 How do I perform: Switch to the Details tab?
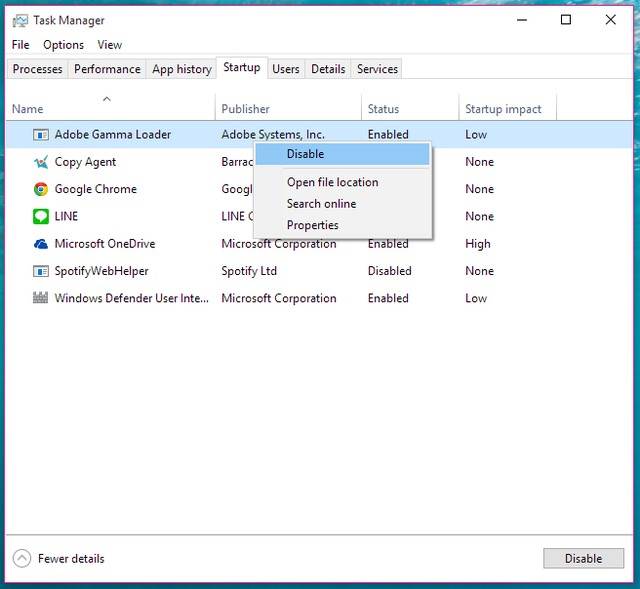(328, 69)
